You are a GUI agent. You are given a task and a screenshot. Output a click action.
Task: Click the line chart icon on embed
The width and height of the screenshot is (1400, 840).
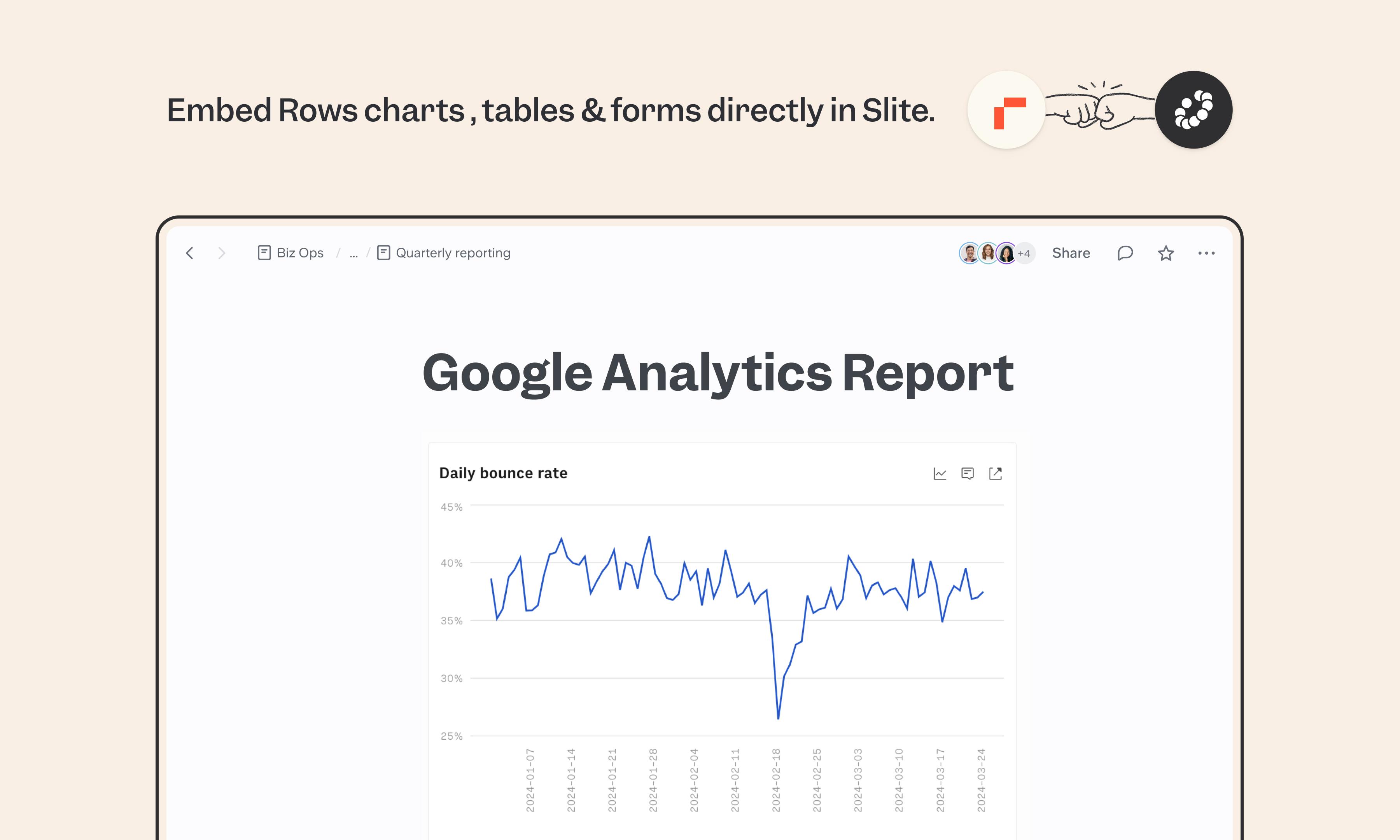coord(940,474)
